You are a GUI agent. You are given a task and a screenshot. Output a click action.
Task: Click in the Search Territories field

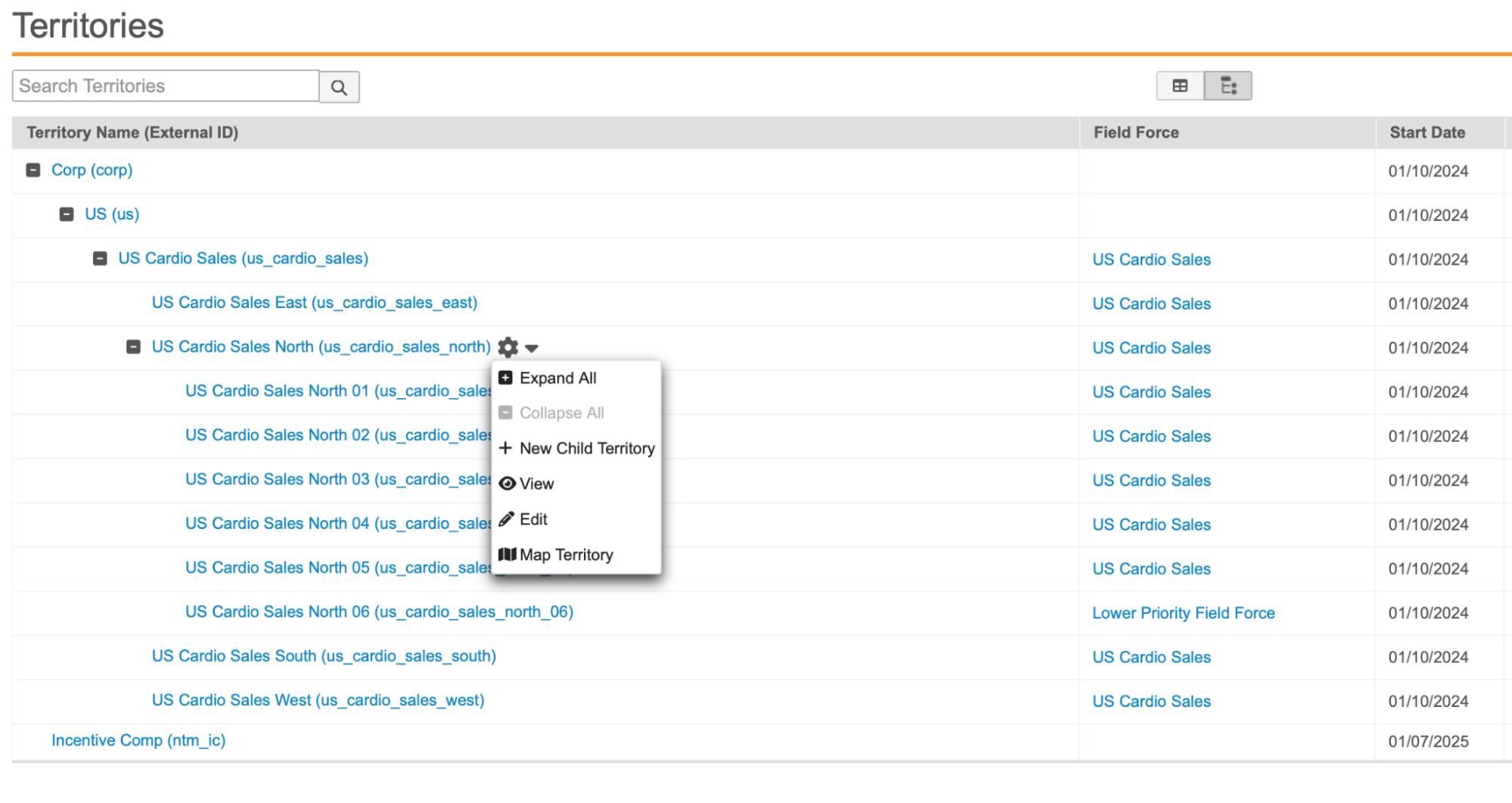click(x=165, y=86)
